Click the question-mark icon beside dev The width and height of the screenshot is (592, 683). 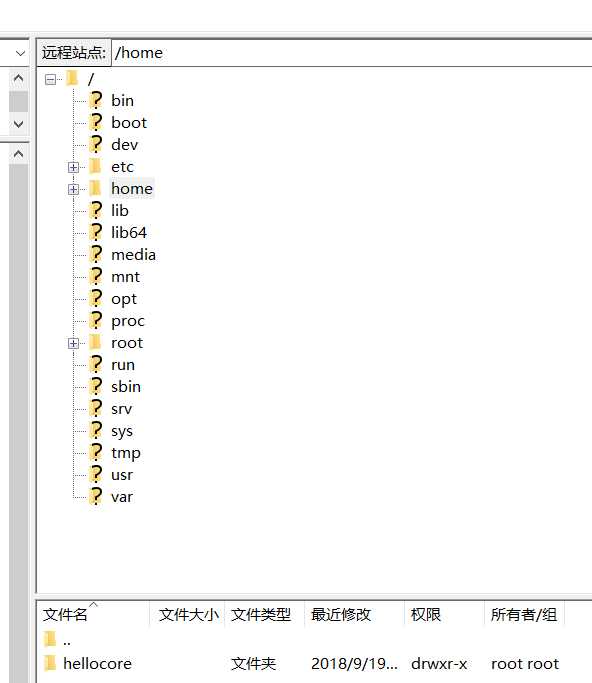point(96,145)
